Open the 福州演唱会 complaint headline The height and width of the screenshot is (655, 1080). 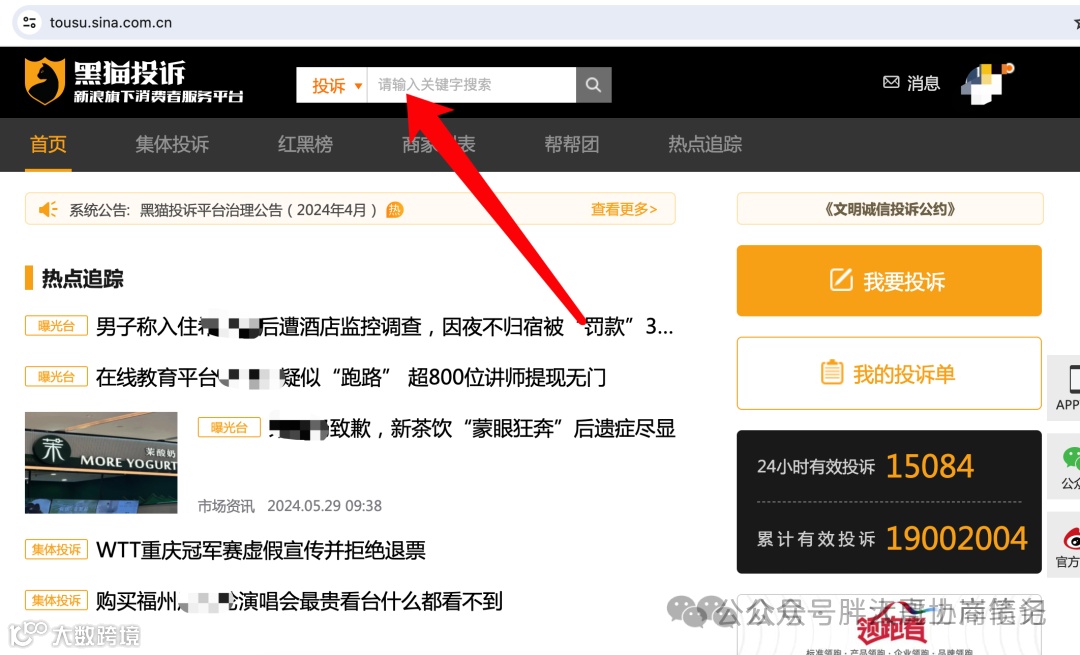(x=299, y=601)
